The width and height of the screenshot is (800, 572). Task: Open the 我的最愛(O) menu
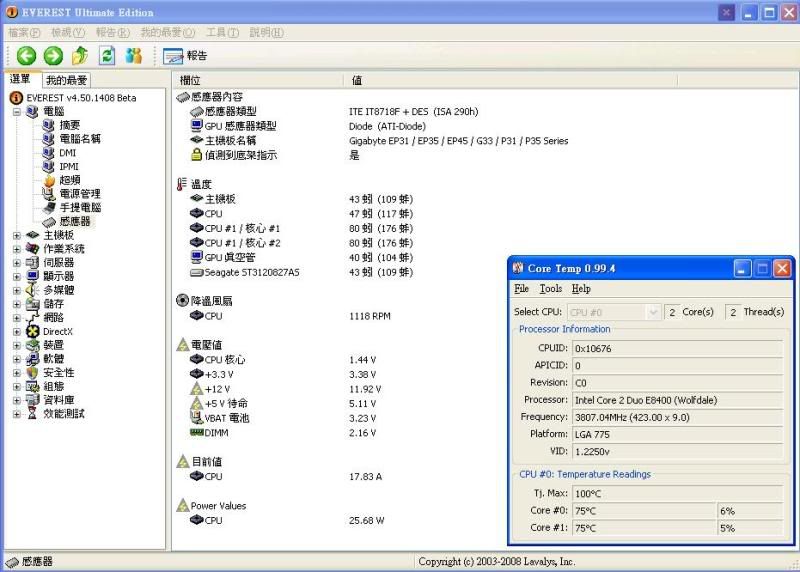tap(168, 33)
